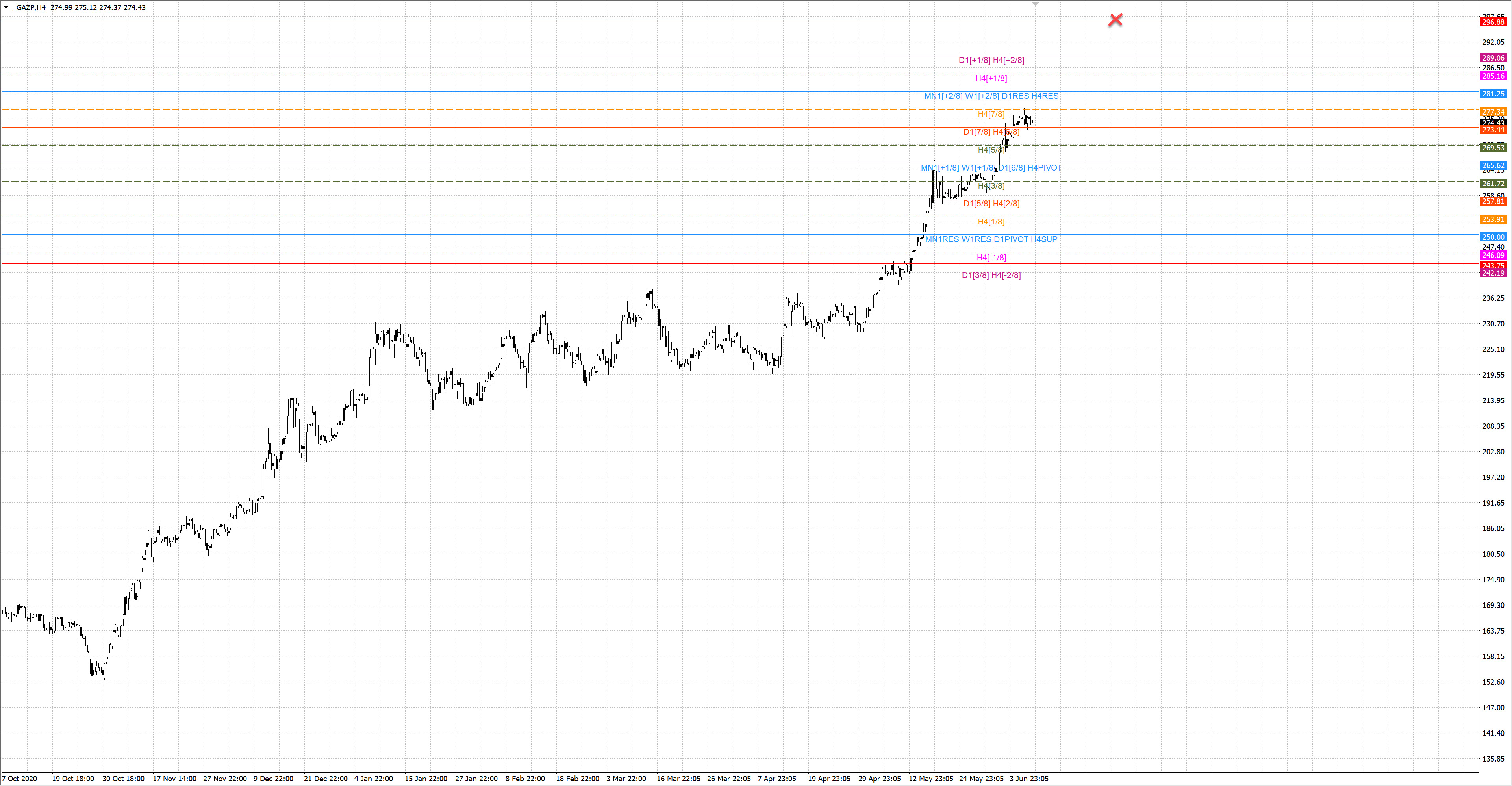This screenshot has height=786, width=1512.
Task: Click the black 274.43 current price tag
Action: [x=1493, y=122]
